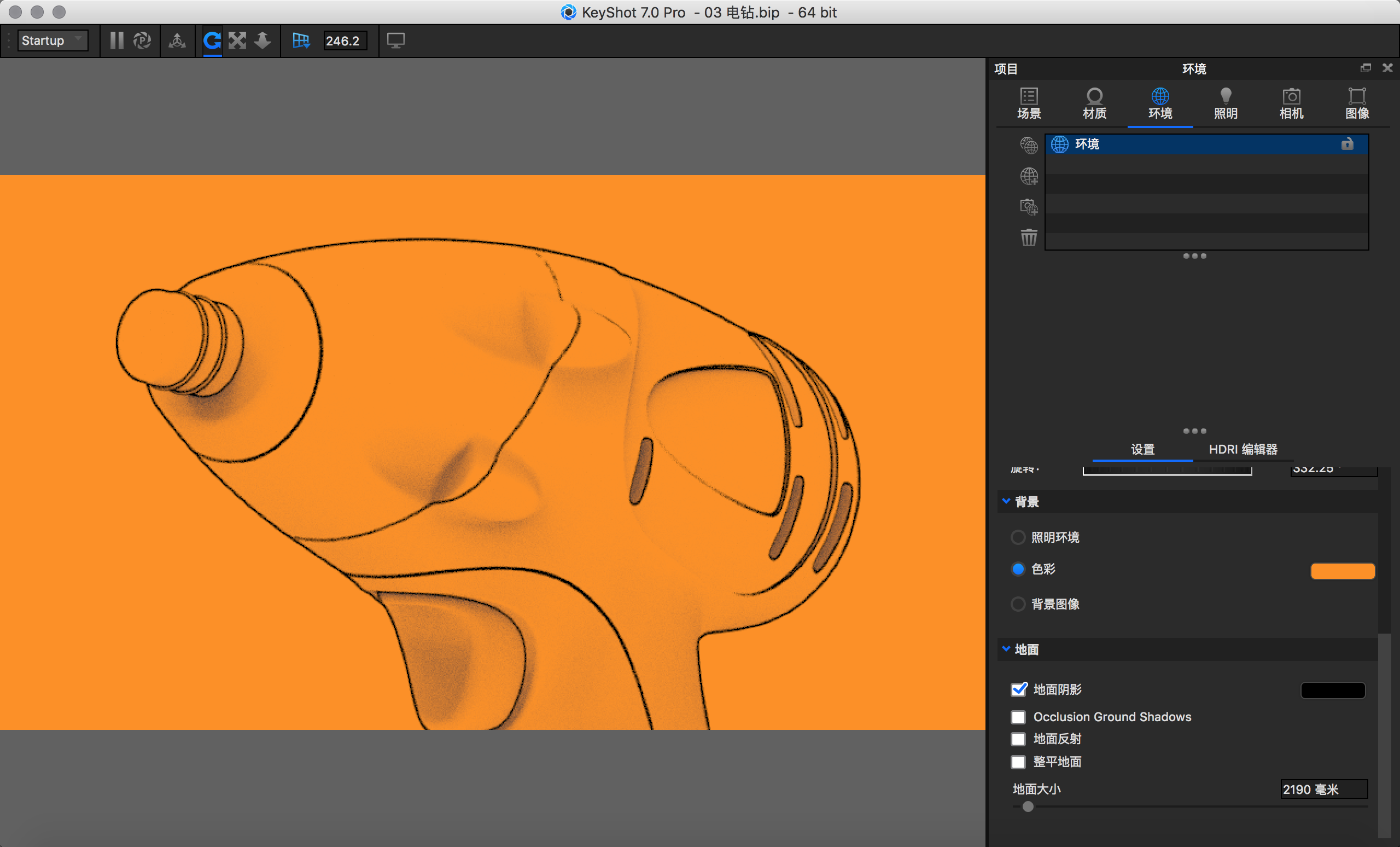Click the pan camera arrows icon

pos(237,40)
